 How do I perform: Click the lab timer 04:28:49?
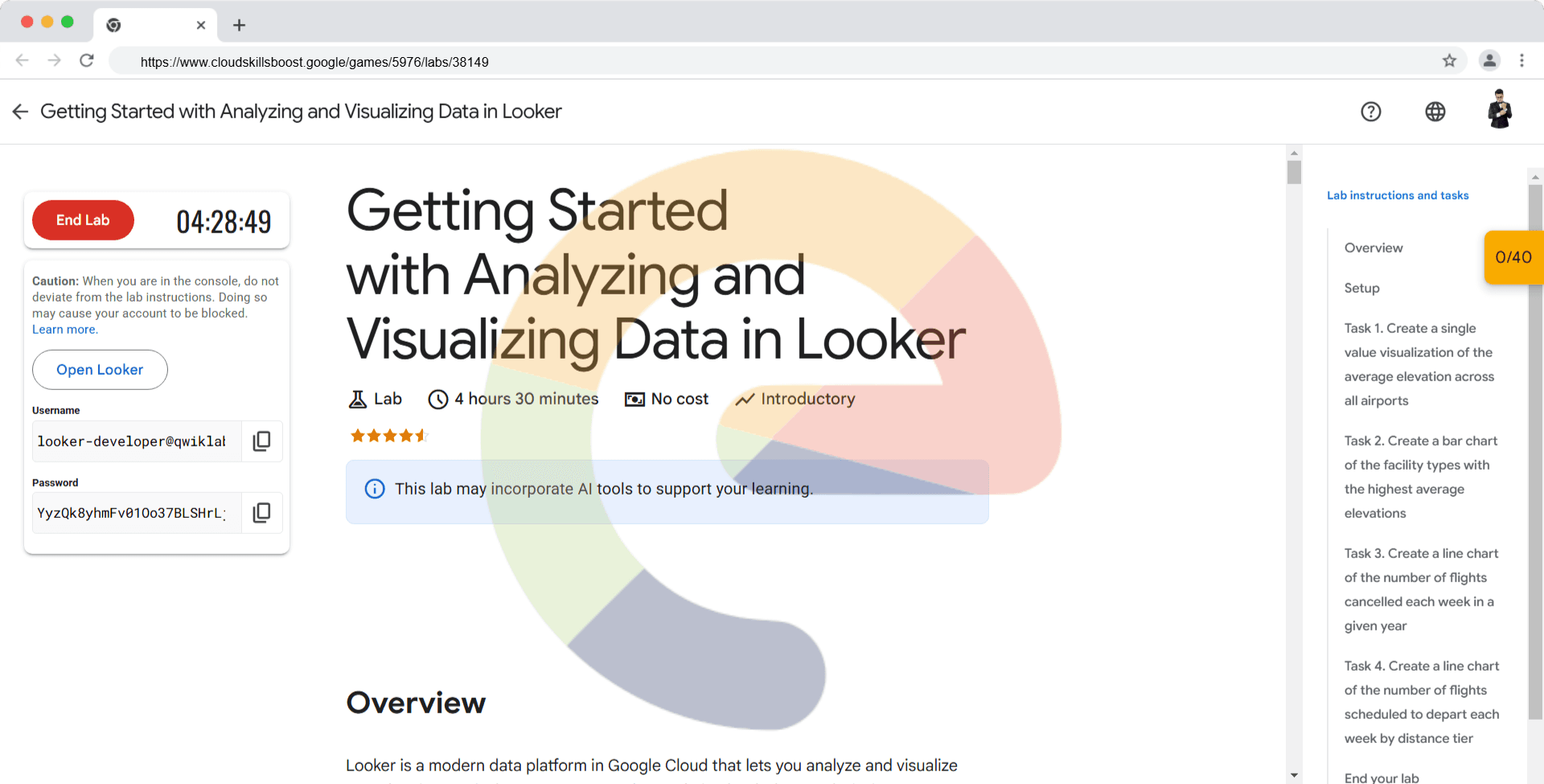coord(224,222)
